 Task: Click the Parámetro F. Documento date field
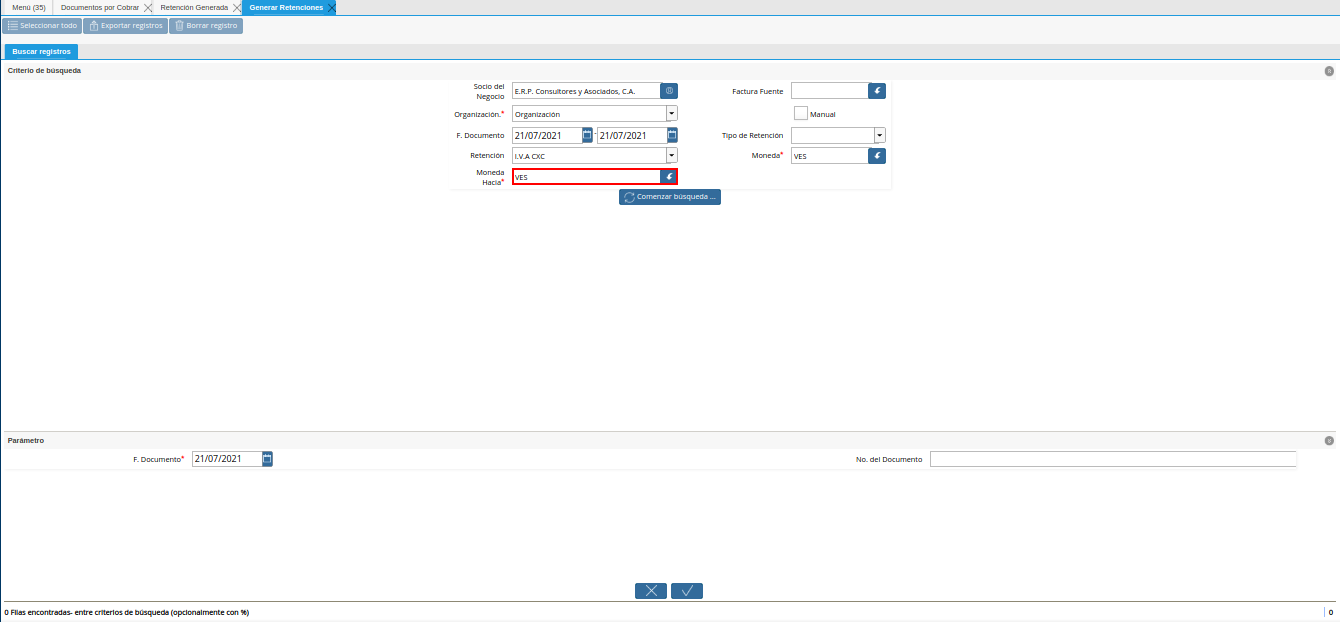point(227,459)
